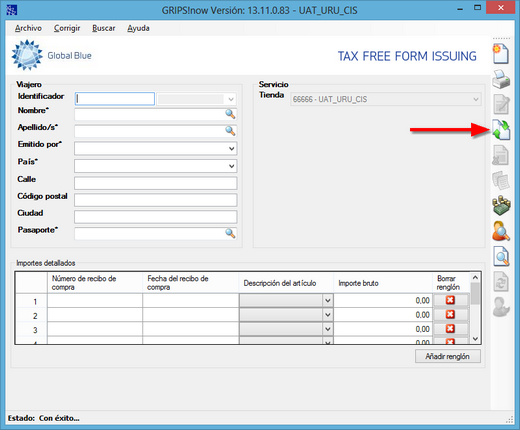Click row 1 Importe bruto 0,00 cell

click(383, 301)
